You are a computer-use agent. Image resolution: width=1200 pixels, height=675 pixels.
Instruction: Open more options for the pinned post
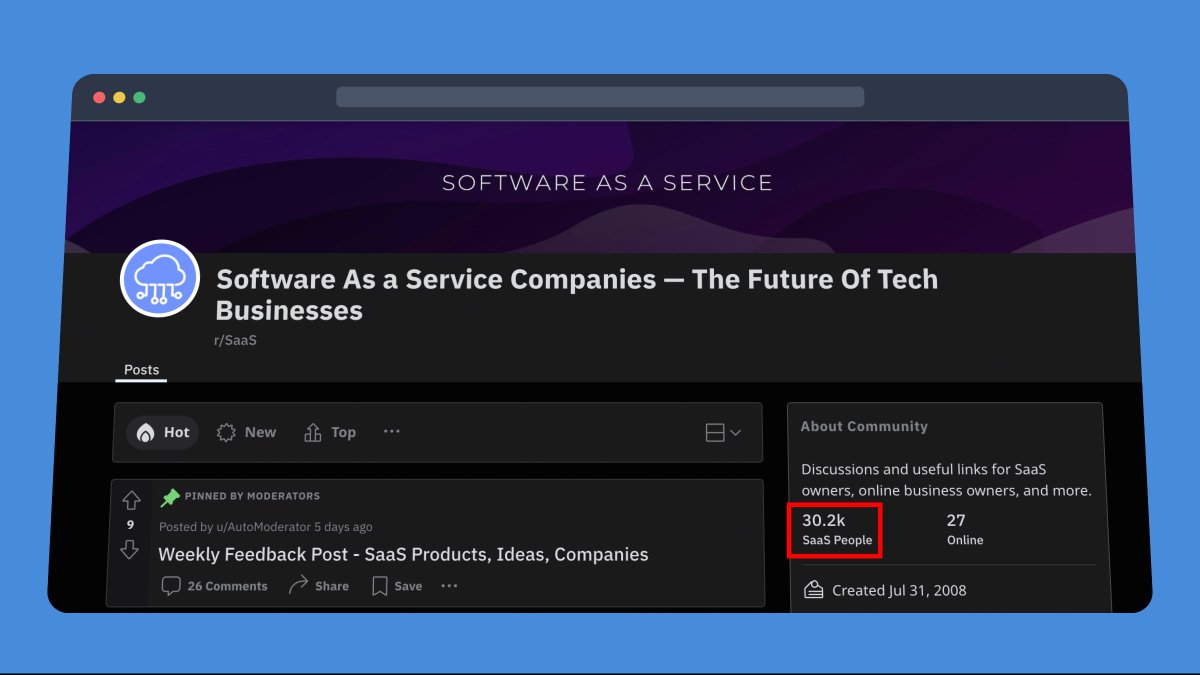click(449, 586)
